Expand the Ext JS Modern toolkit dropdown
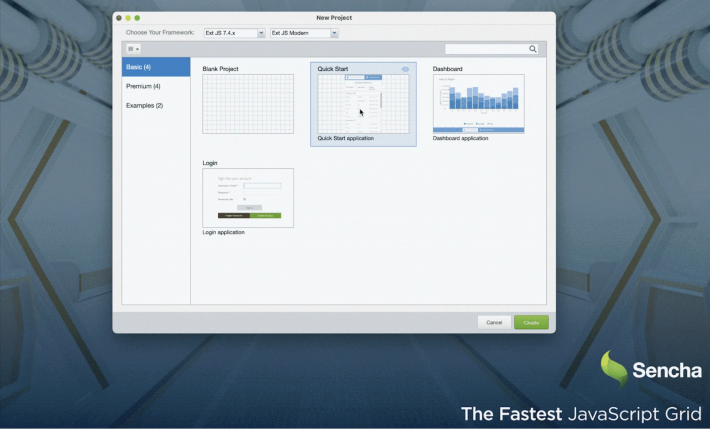The height and width of the screenshot is (429, 710). point(304,33)
